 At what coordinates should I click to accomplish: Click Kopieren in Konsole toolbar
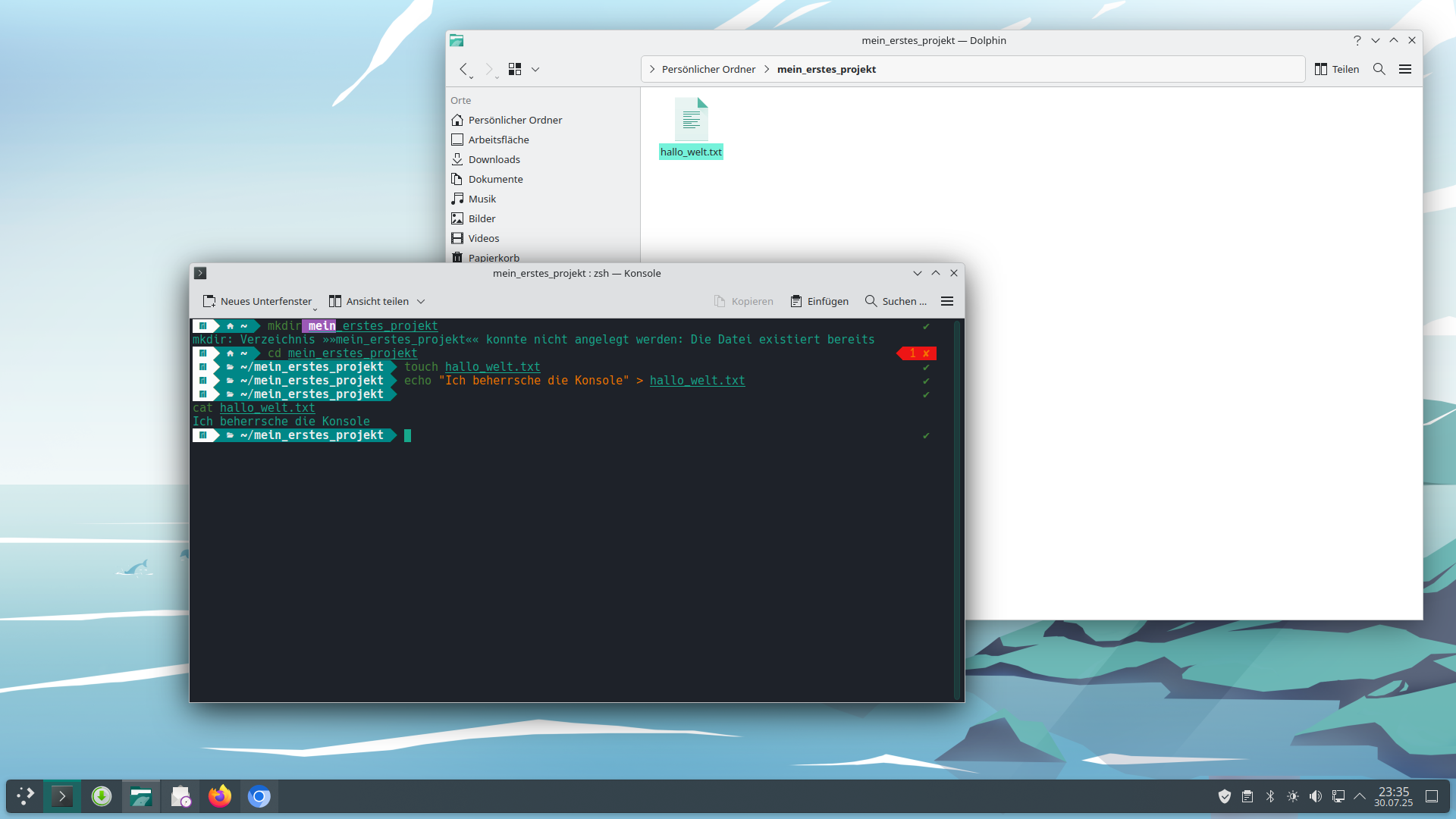coord(743,301)
